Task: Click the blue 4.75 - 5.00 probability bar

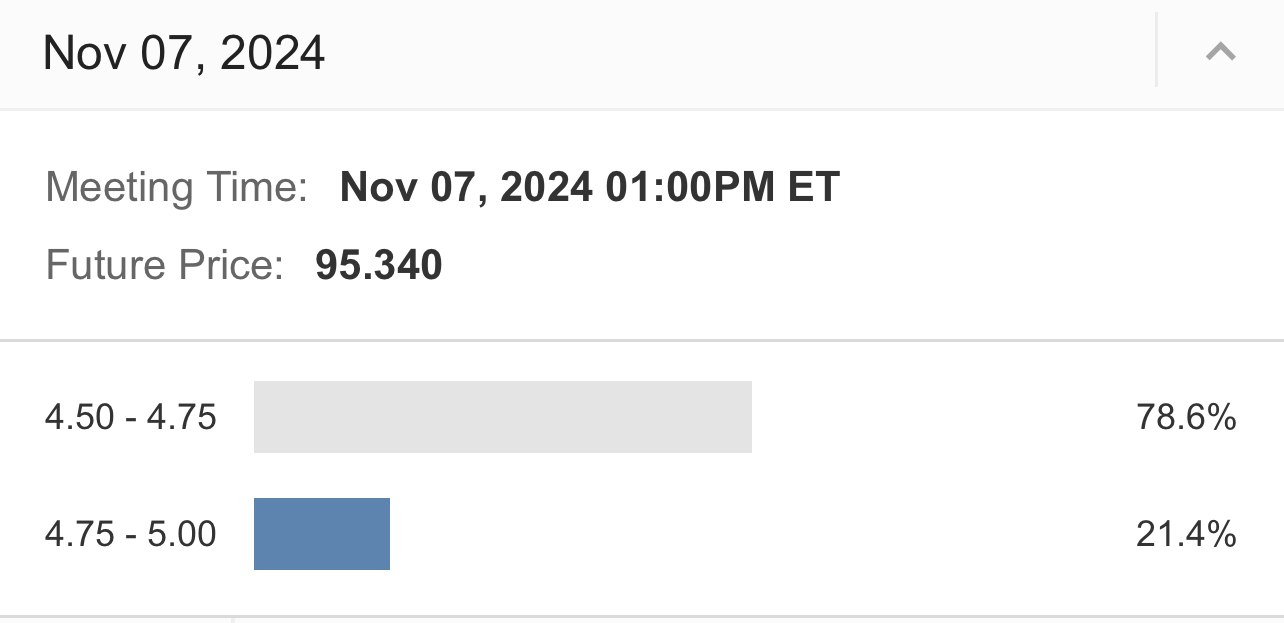Action: (321, 534)
